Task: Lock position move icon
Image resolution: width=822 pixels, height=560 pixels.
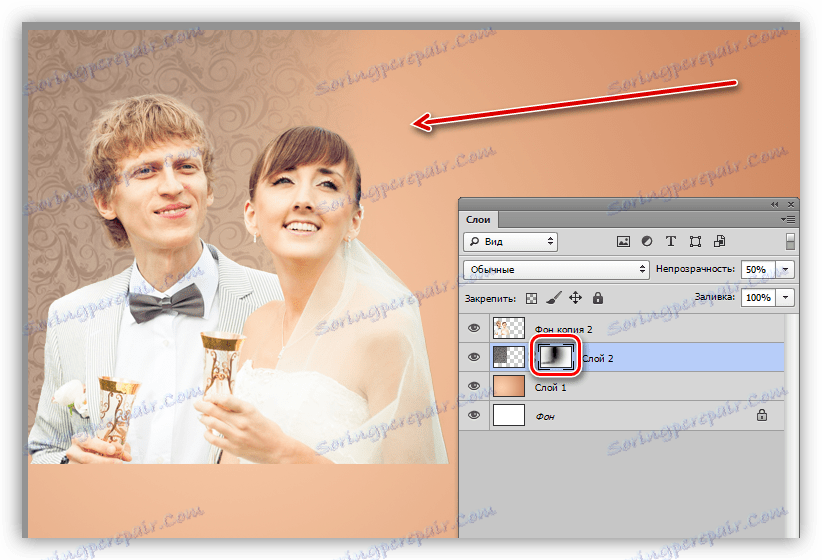Action: pos(575,298)
